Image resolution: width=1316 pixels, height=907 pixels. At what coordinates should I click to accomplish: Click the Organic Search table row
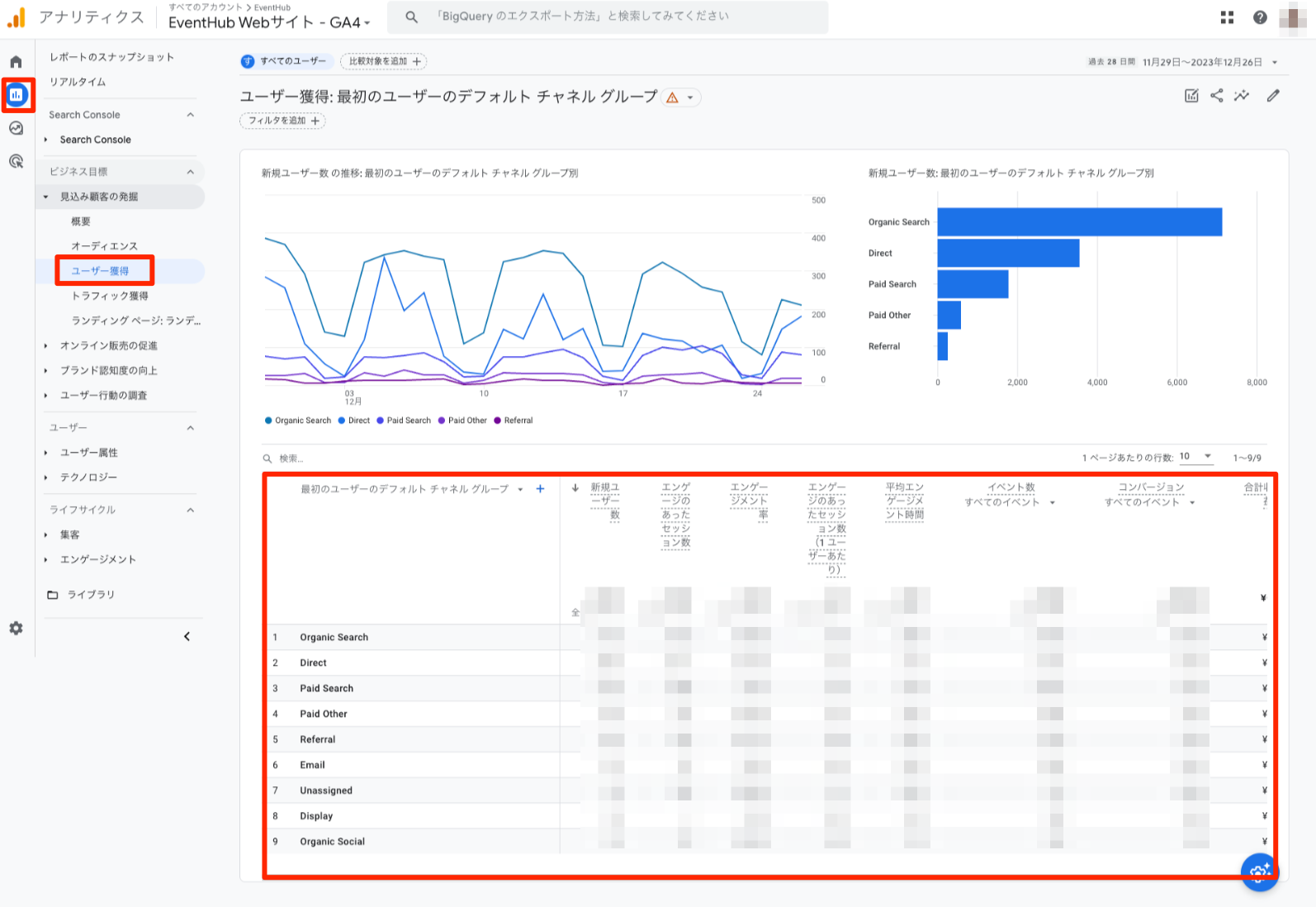[768, 638]
